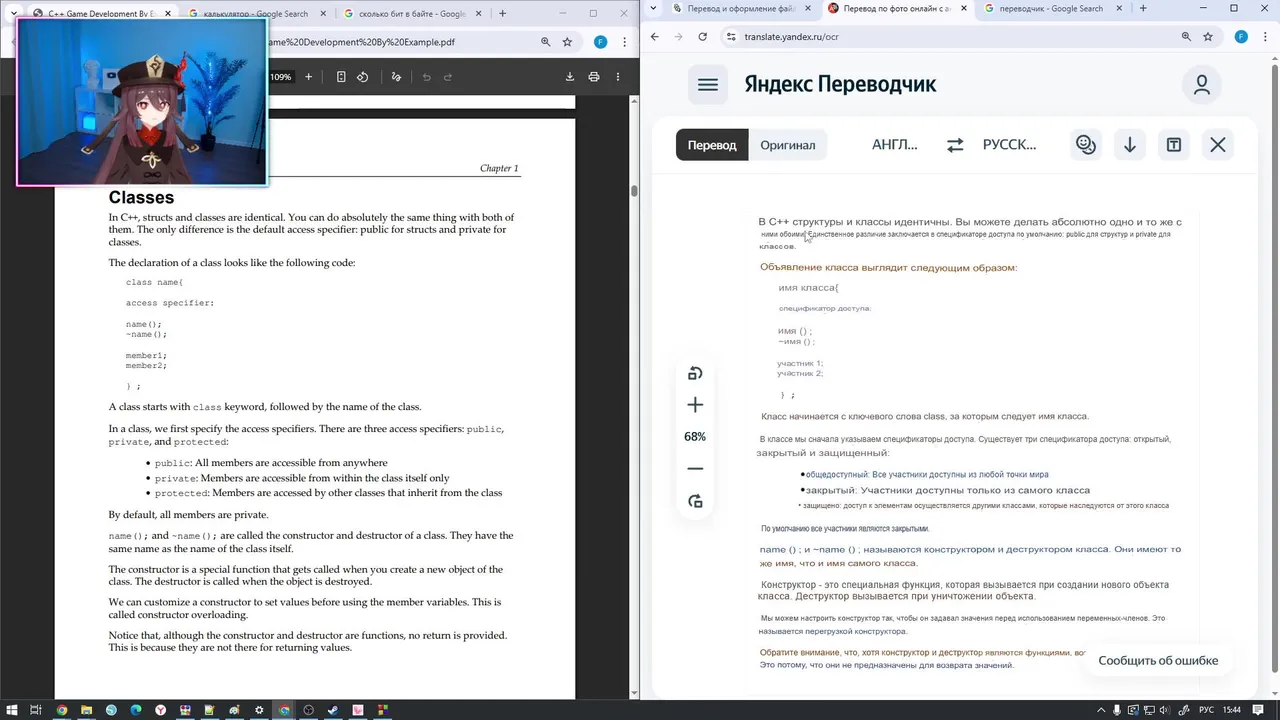The width and height of the screenshot is (1280, 720).
Task: Click the PDF vertical scrollbar thumb
Action: click(x=635, y=191)
